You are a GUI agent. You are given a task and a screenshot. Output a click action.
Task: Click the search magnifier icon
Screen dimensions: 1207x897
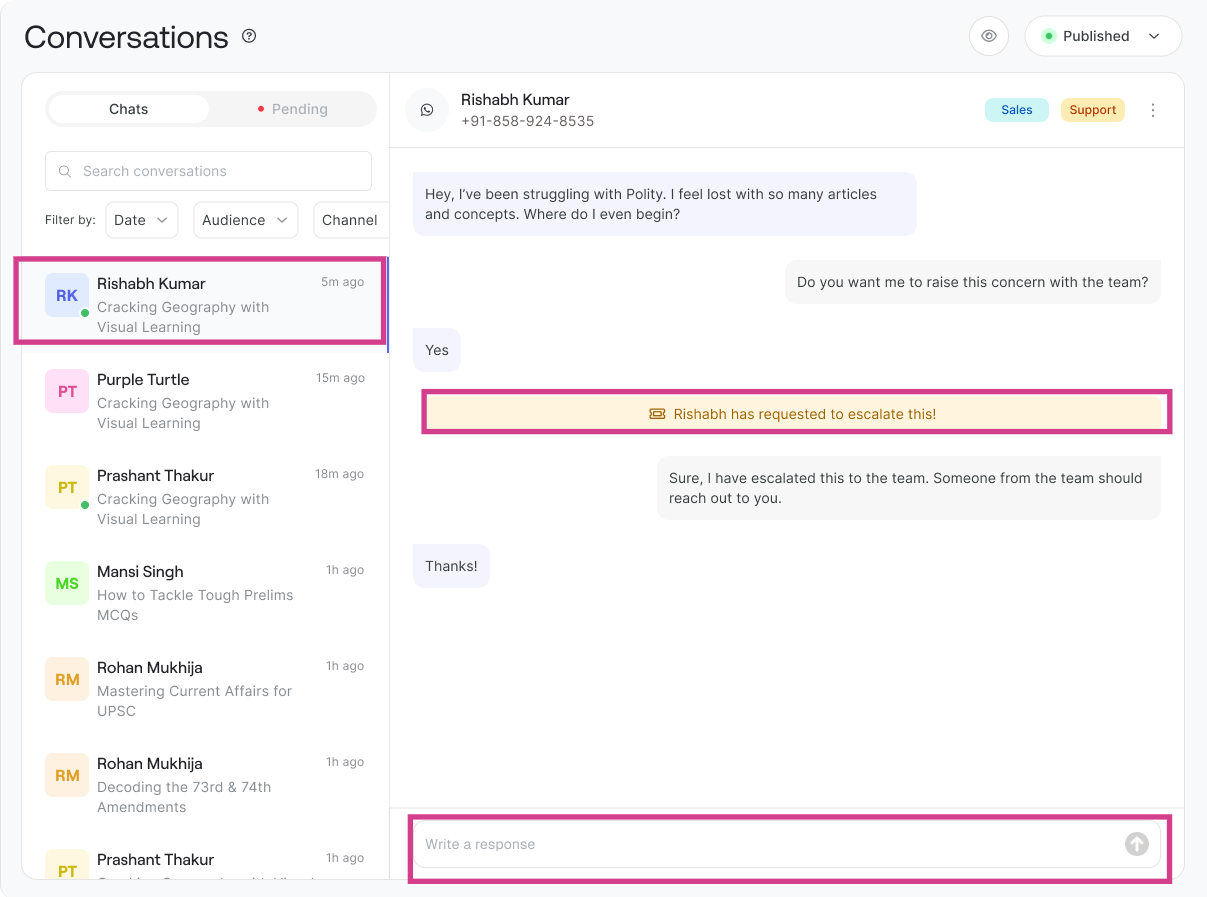point(65,171)
